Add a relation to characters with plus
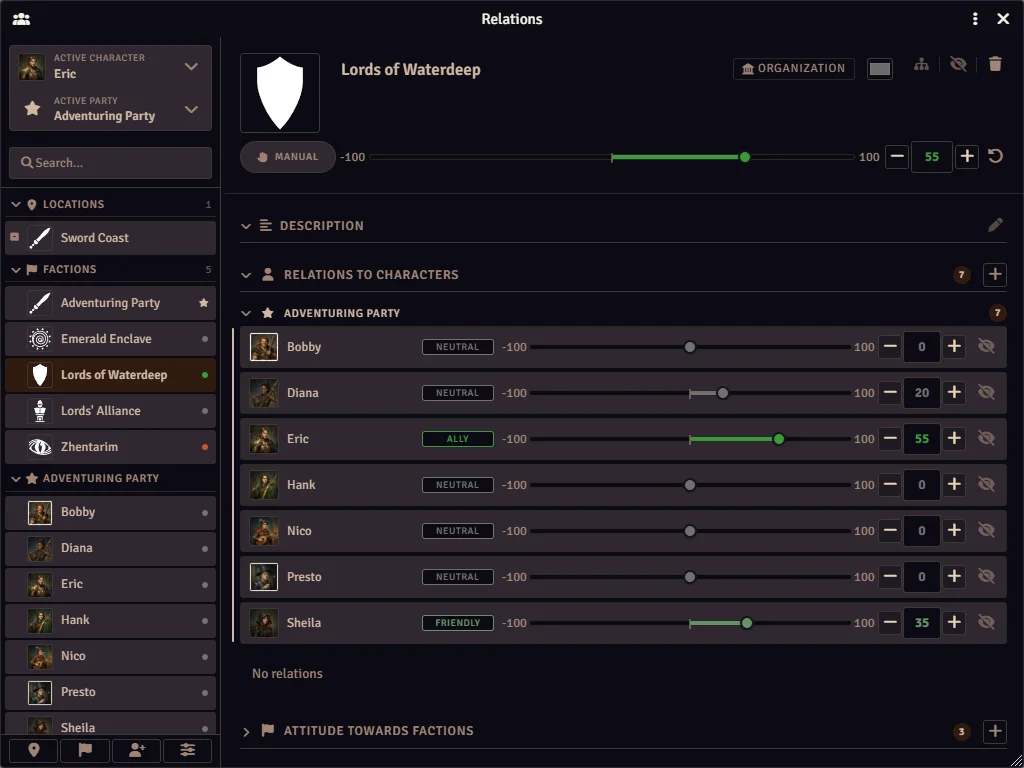Screen dimensions: 1024x768 pos(995,274)
